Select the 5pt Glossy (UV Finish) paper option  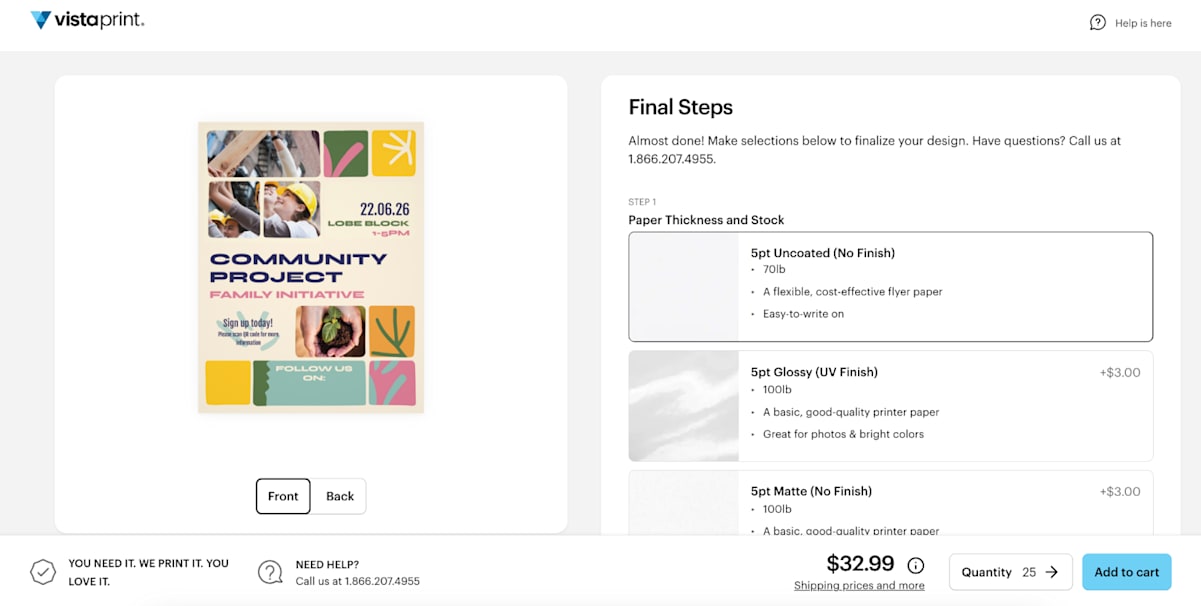pyautogui.click(x=890, y=405)
